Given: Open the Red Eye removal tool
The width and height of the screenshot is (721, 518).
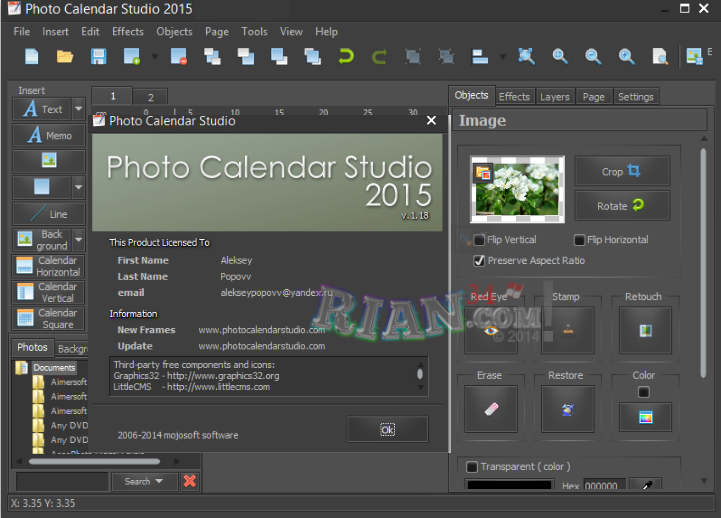Looking at the screenshot, I should 491,330.
